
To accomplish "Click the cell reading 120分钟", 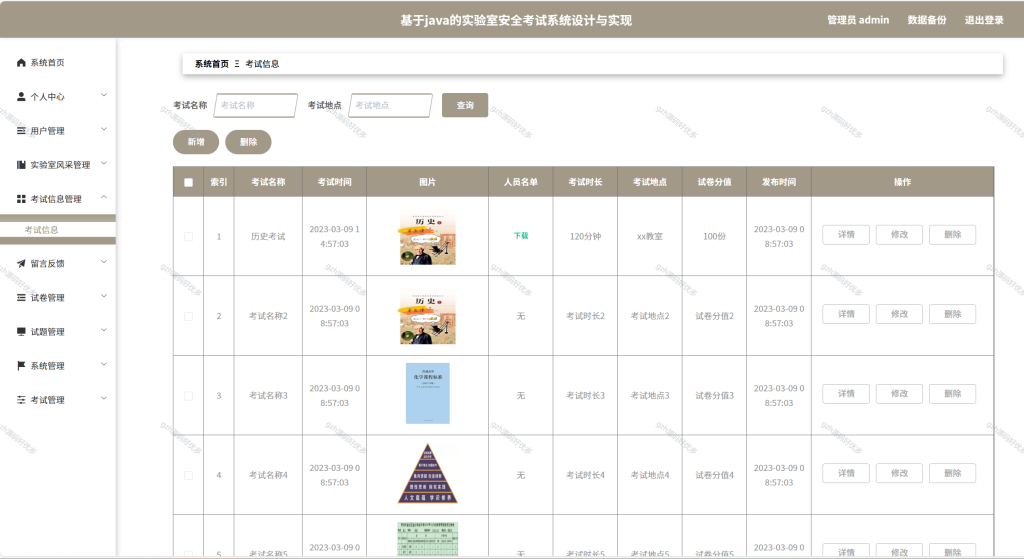I will 585,236.
